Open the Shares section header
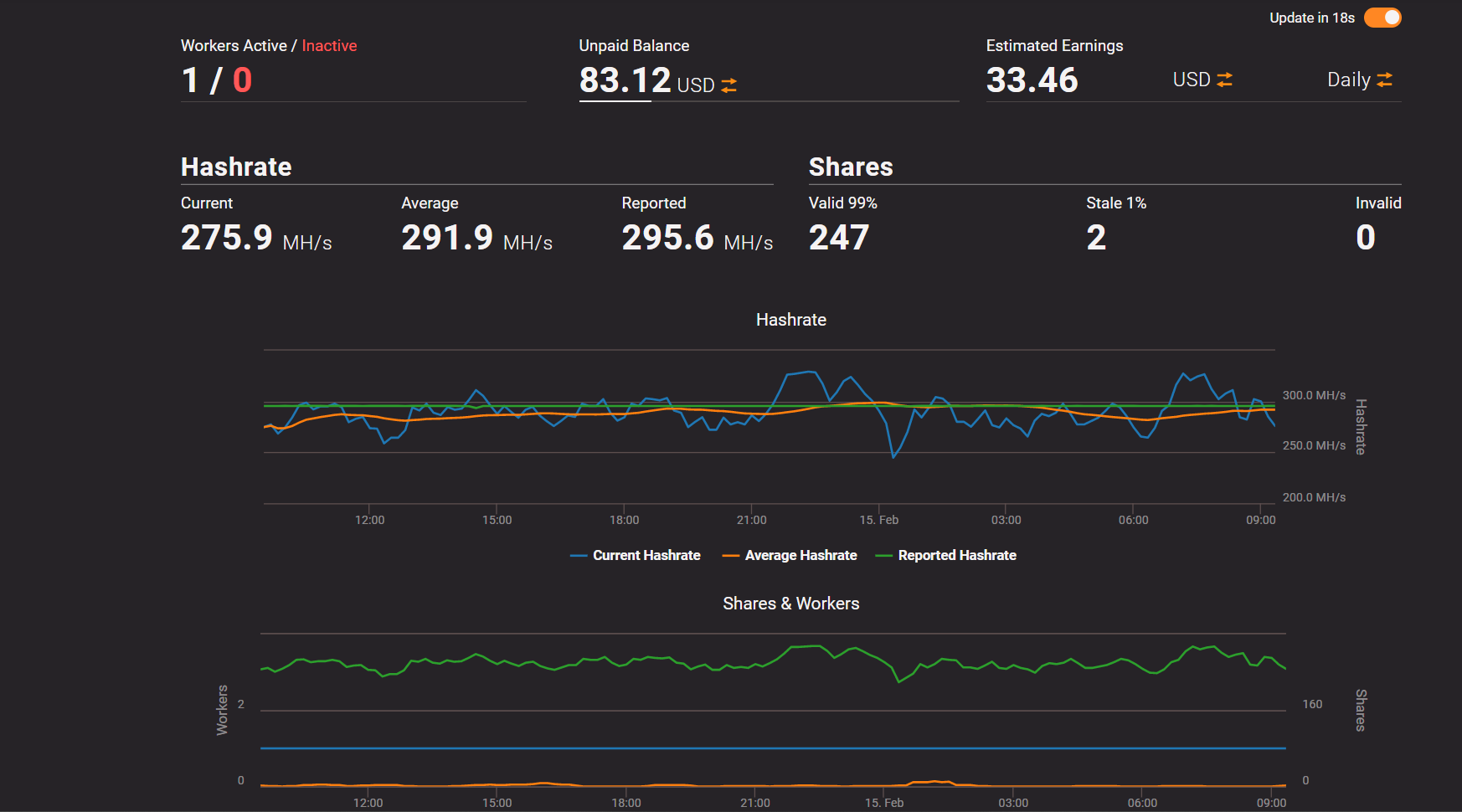This screenshot has height=812, width=1462. click(851, 167)
